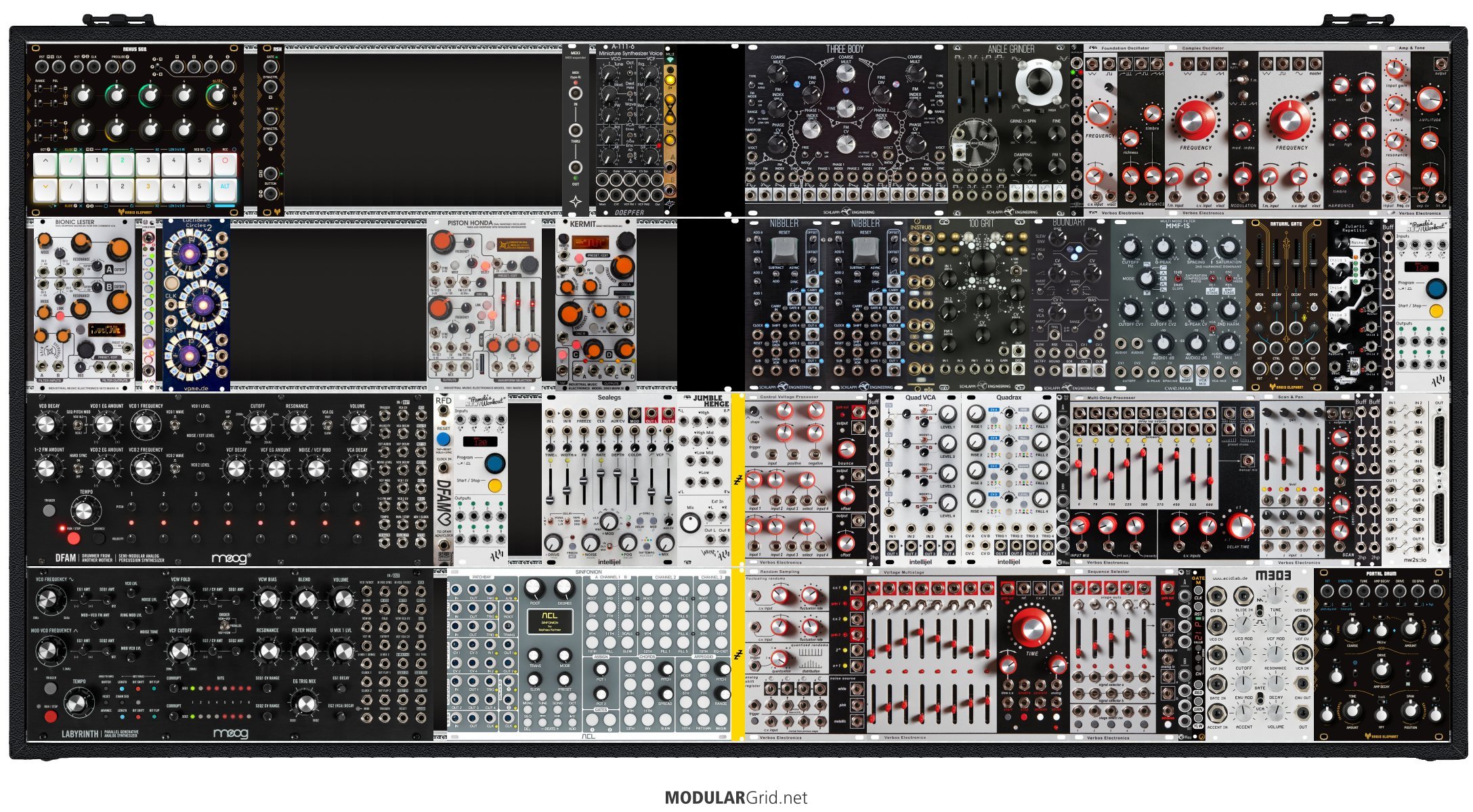Click the M303 Cutoff knob
This screenshot has height=812, width=1473.
coord(1243,653)
